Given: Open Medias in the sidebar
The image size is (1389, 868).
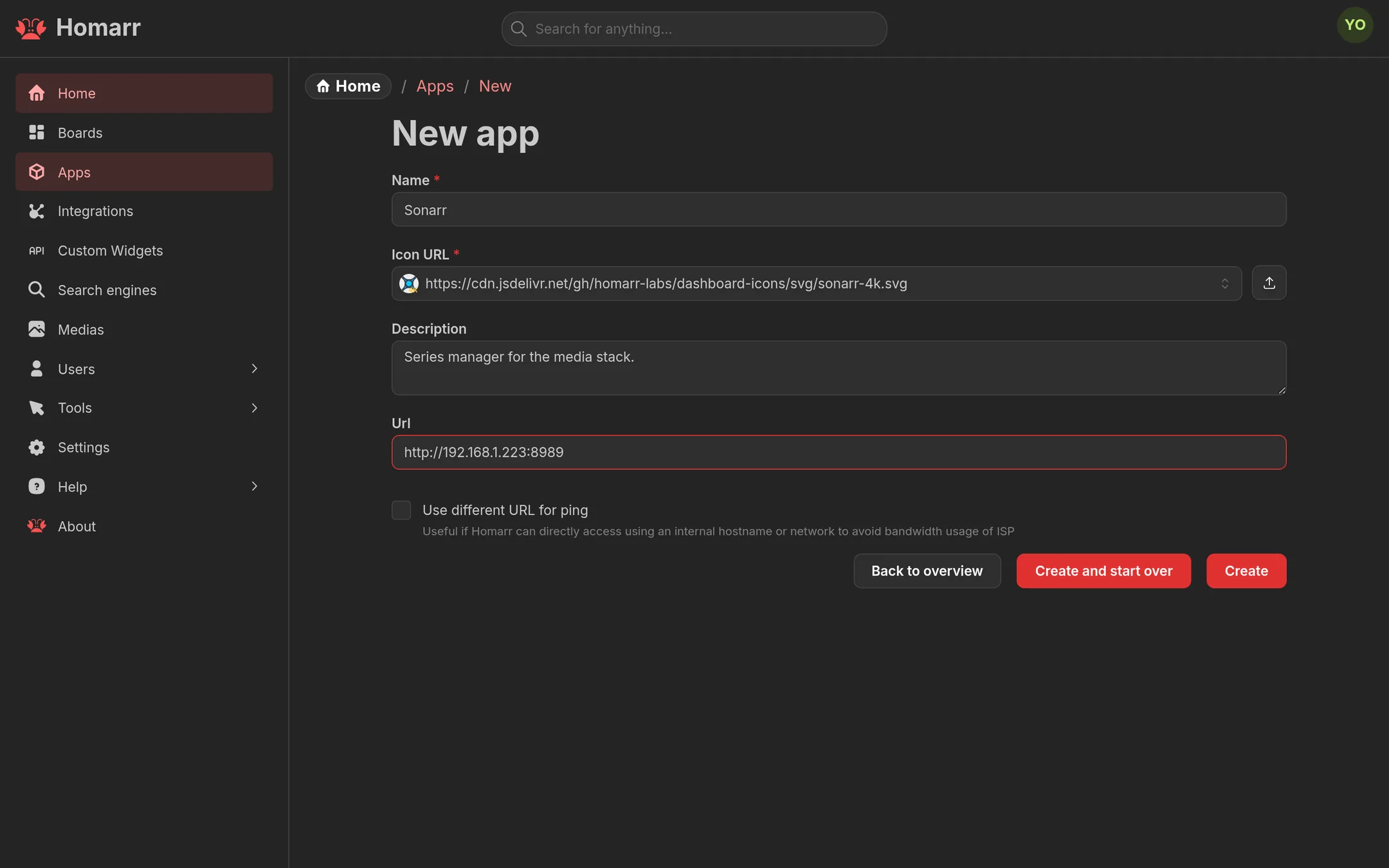Looking at the screenshot, I should 144,329.
